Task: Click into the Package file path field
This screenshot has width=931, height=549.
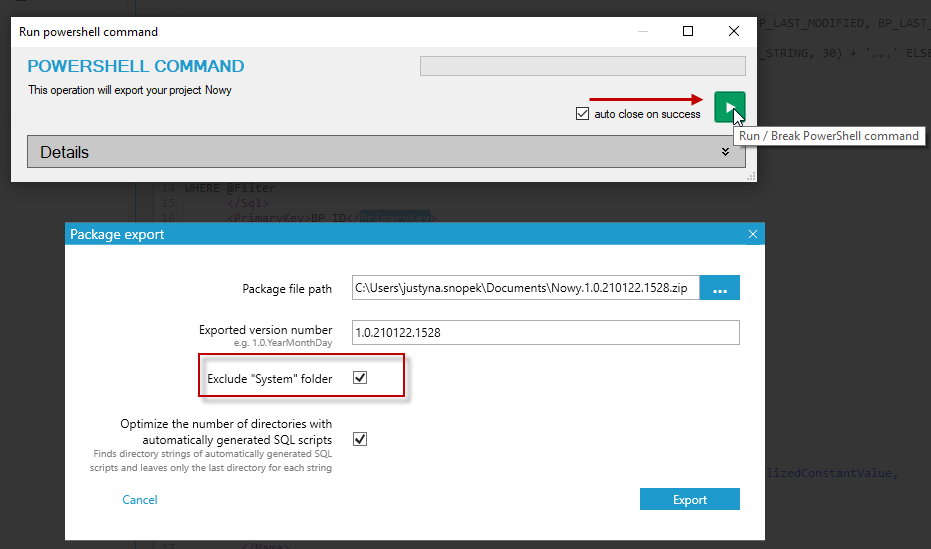Action: pyautogui.click(x=525, y=288)
